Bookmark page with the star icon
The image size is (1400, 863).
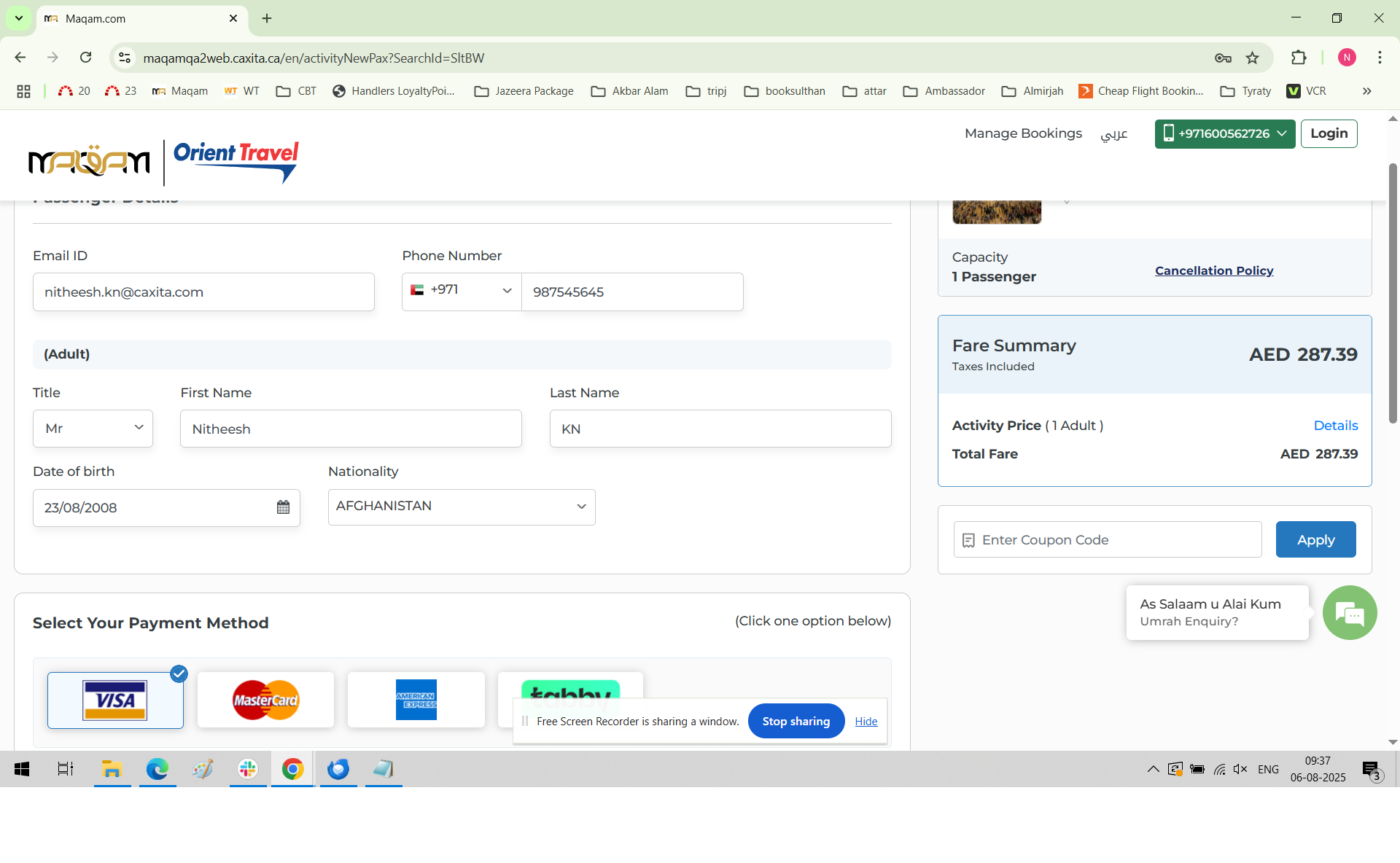1252,58
